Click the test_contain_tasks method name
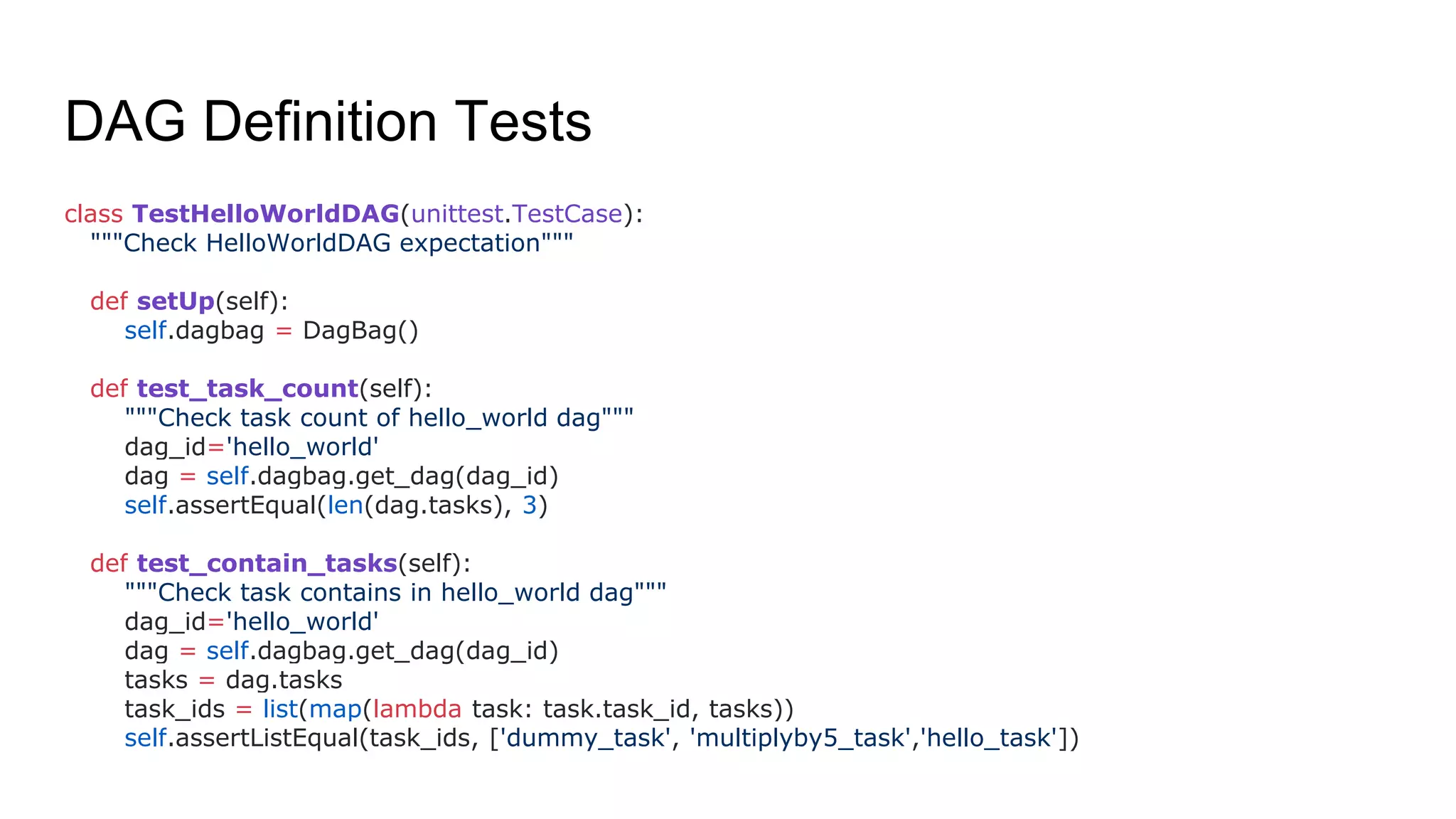1456x819 pixels. [x=267, y=564]
